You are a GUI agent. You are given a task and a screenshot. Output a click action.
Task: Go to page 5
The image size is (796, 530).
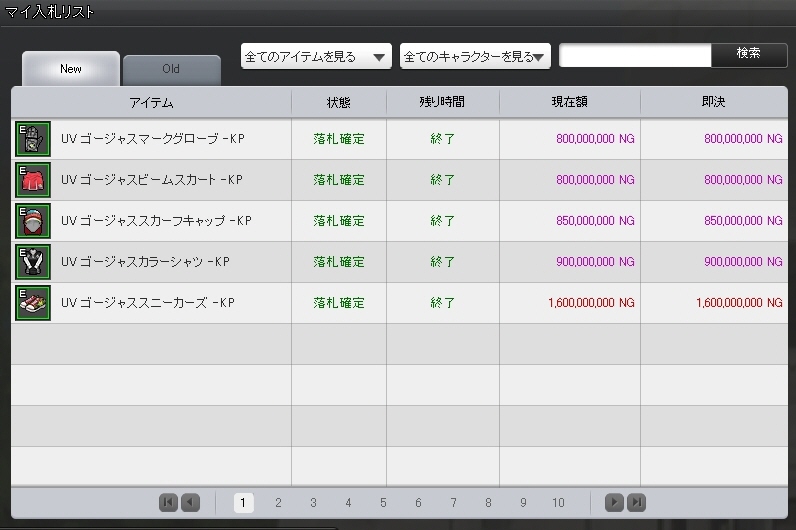pyautogui.click(x=383, y=503)
